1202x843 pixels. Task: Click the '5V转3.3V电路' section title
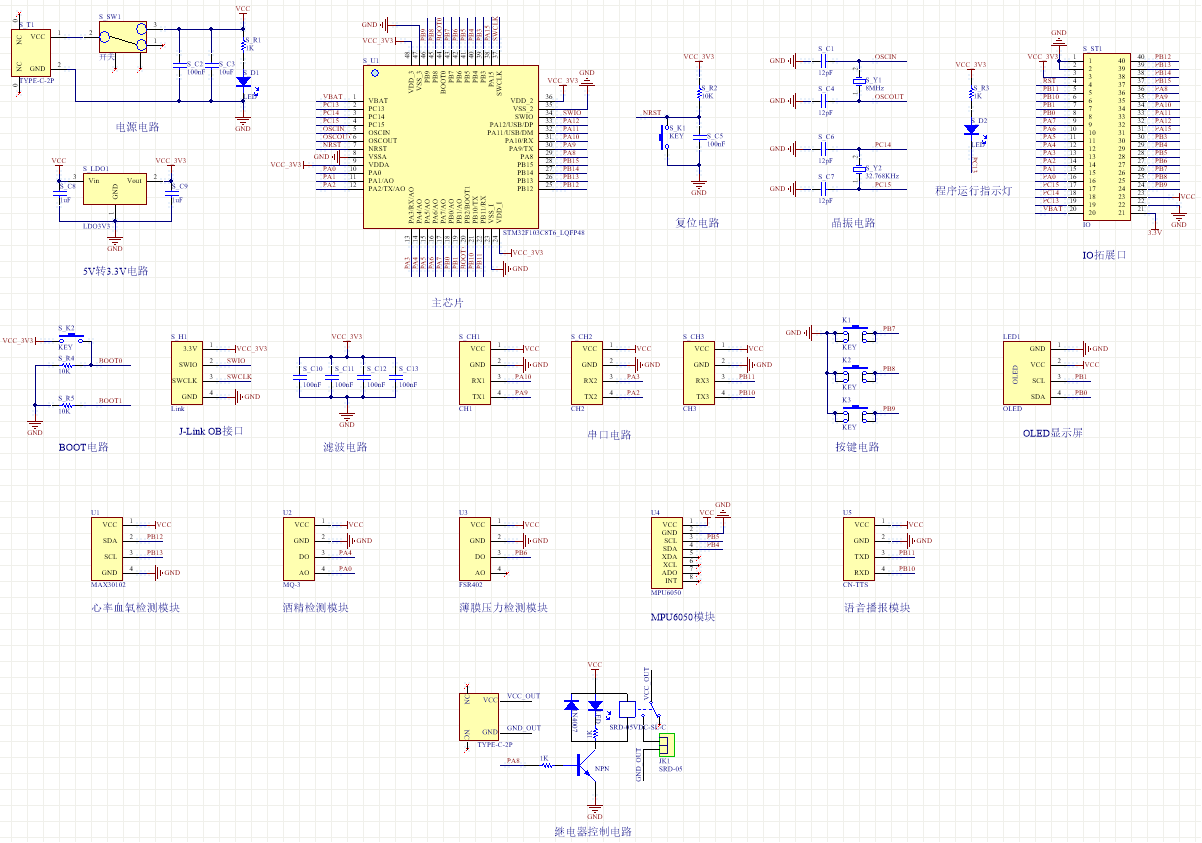(115, 271)
